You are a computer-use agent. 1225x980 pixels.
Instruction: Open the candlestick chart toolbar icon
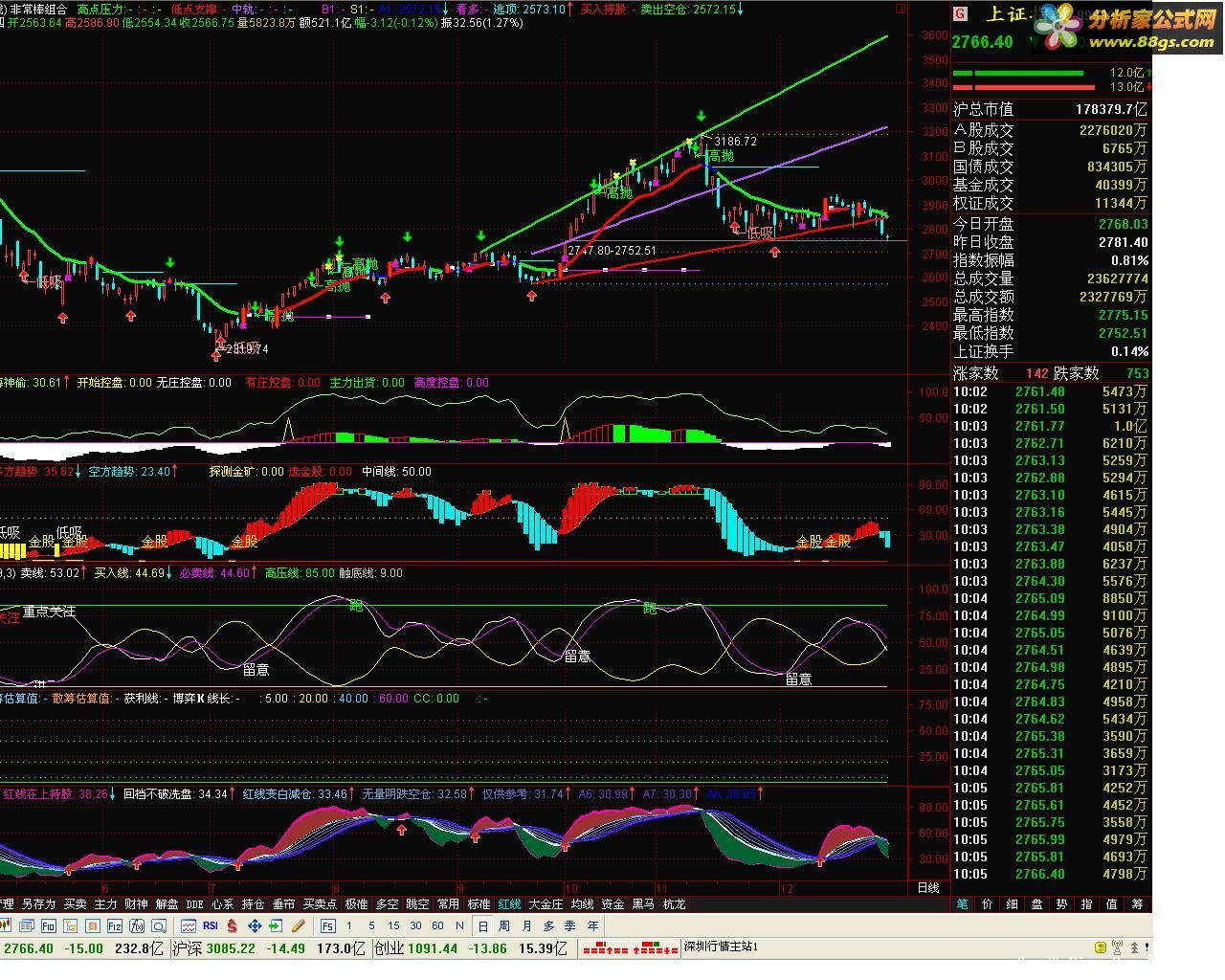(x=6, y=925)
